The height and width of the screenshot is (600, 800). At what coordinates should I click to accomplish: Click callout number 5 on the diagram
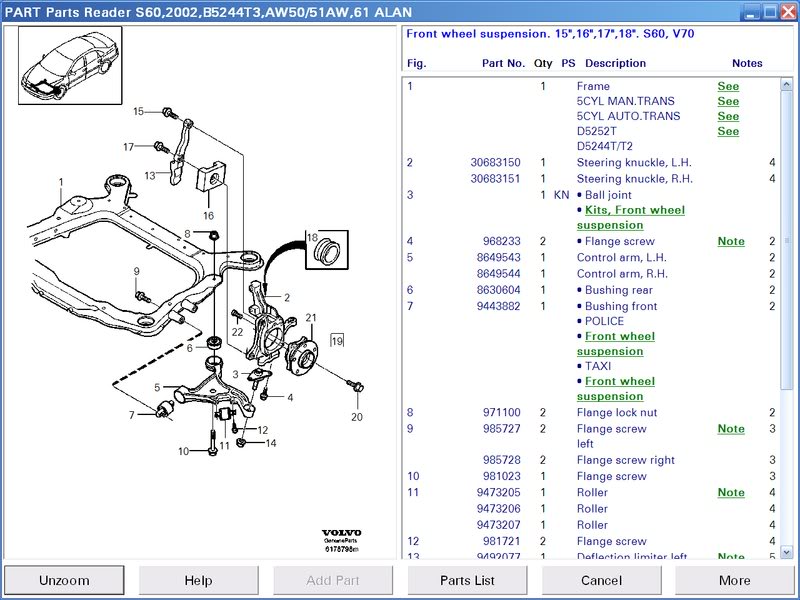(157, 387)
